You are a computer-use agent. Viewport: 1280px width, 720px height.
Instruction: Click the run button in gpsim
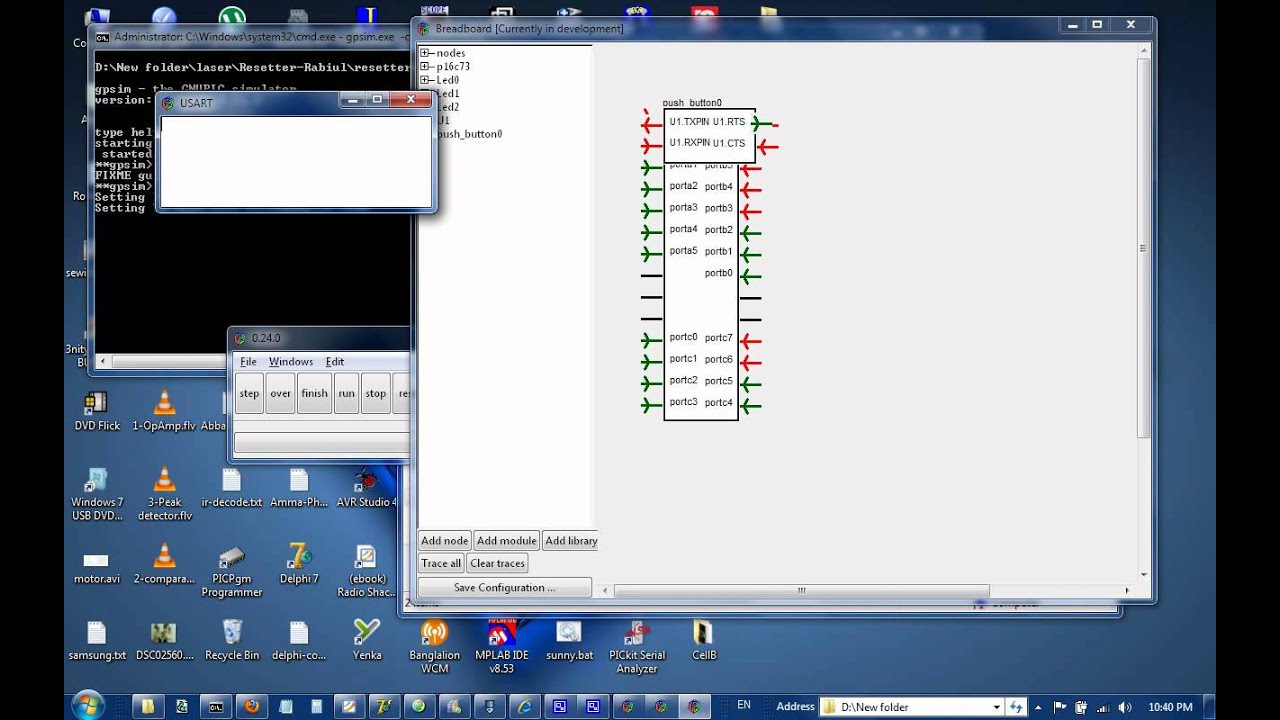click(x=346, y=393)
